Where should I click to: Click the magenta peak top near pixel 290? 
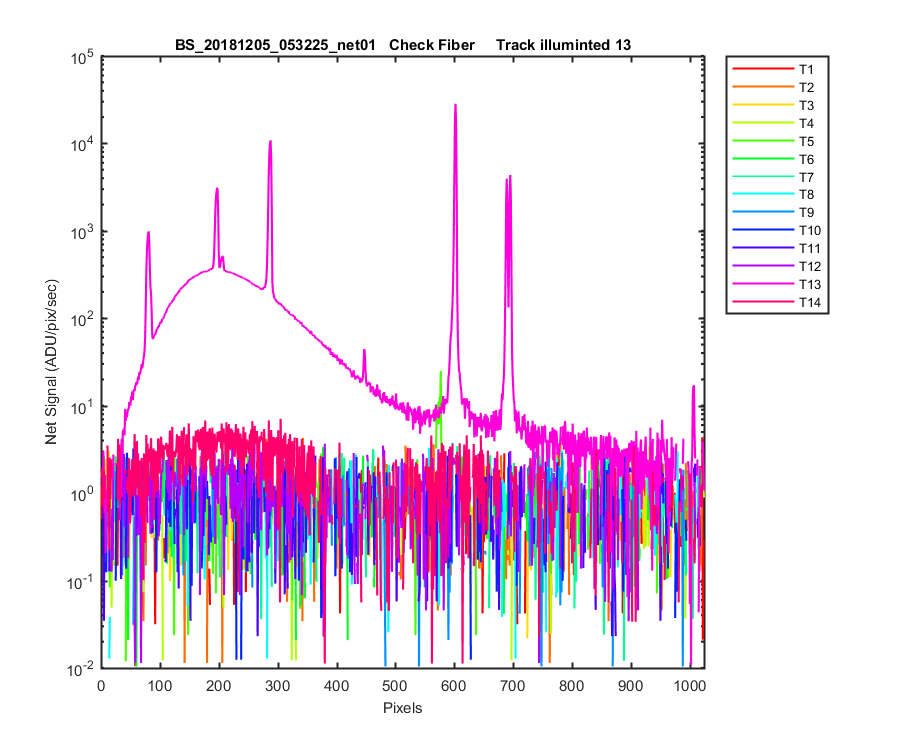click(x=270, y=142)
